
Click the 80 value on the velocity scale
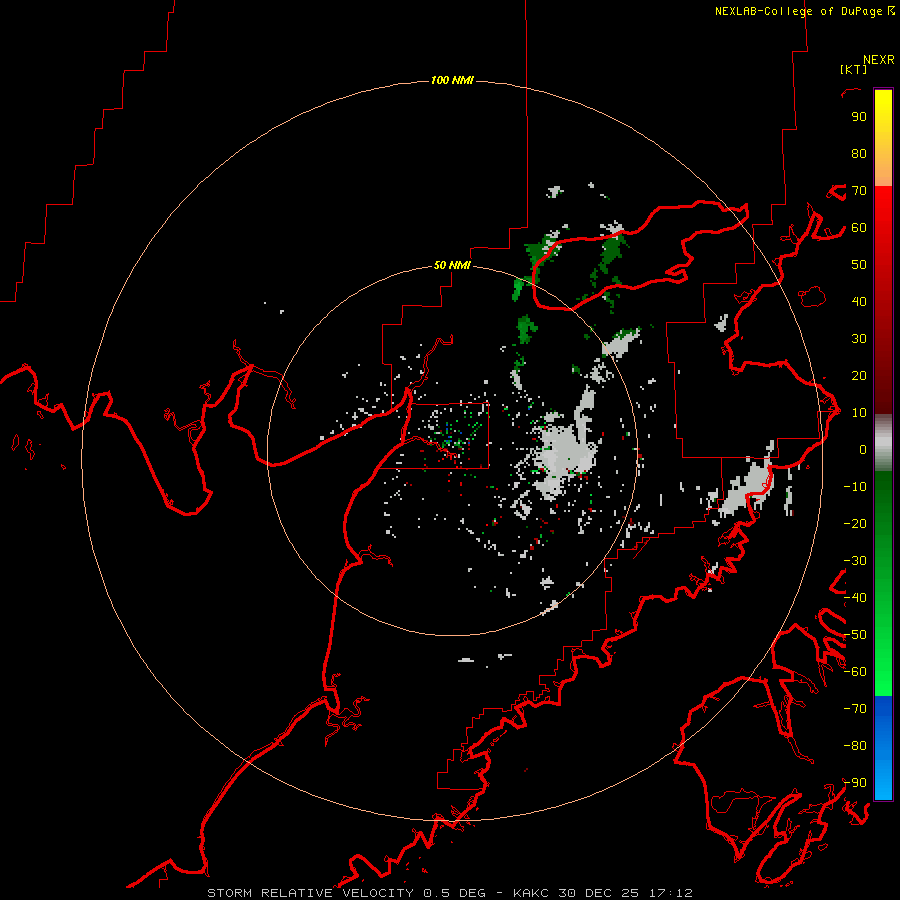coord(859,154)
